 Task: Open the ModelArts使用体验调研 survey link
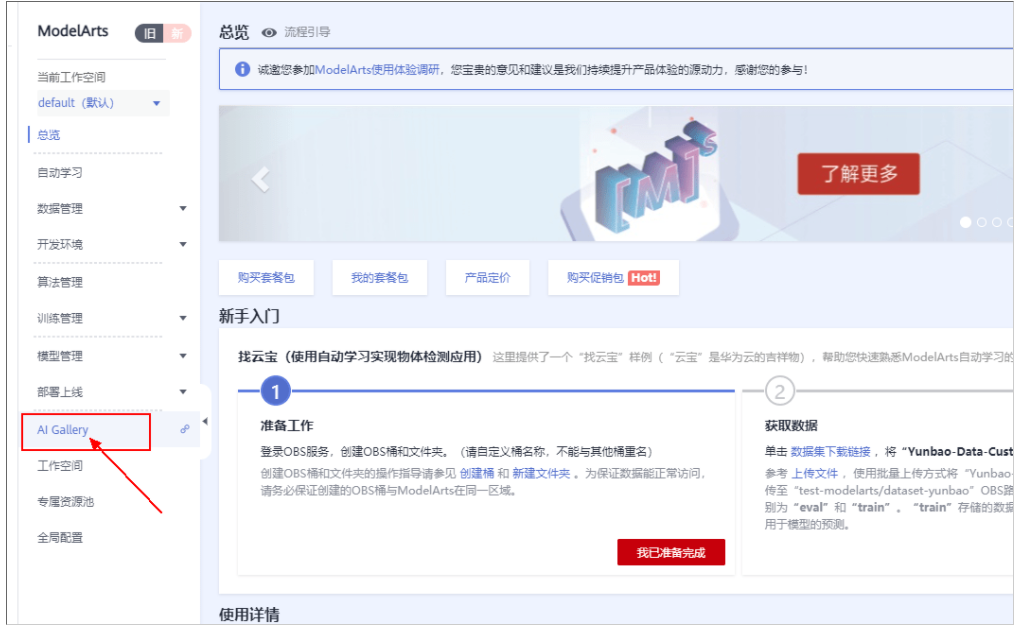click(377, 69)
